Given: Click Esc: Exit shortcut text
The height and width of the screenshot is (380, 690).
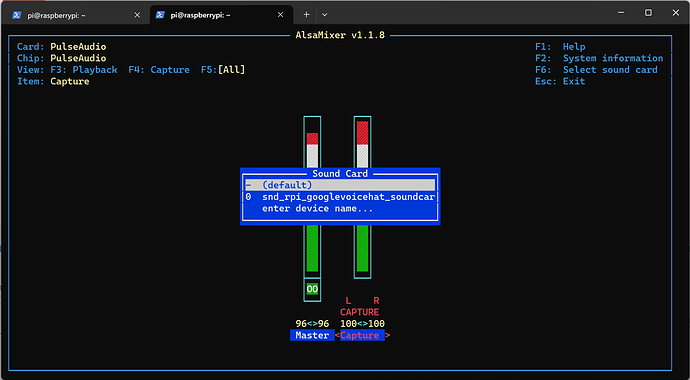Looking at the screenshot, I should (x=560, y=81).
